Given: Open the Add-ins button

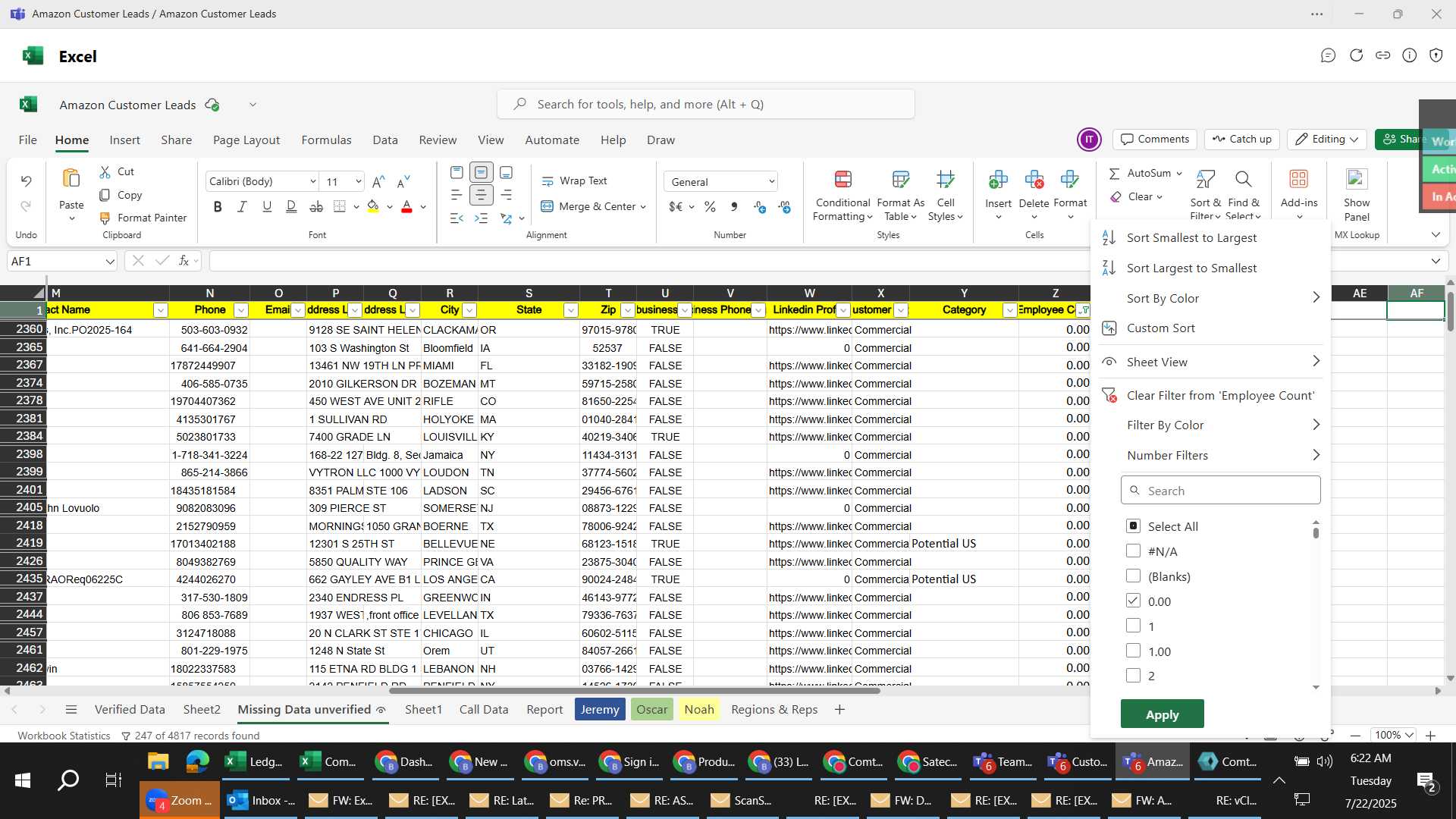Looking at the screenshot, I should pos(1299,194).
